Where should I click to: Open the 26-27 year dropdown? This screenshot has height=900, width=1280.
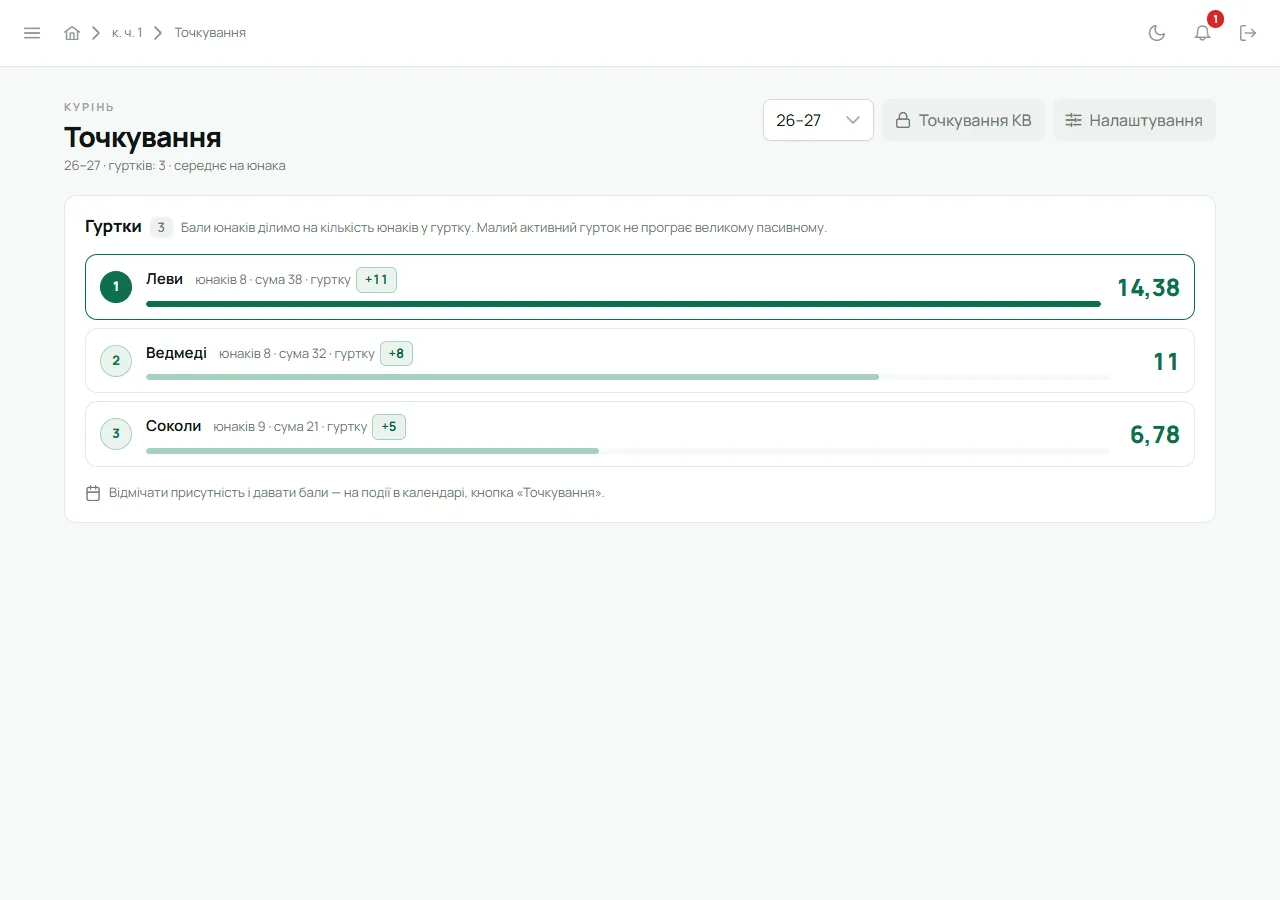coord(818,120)
